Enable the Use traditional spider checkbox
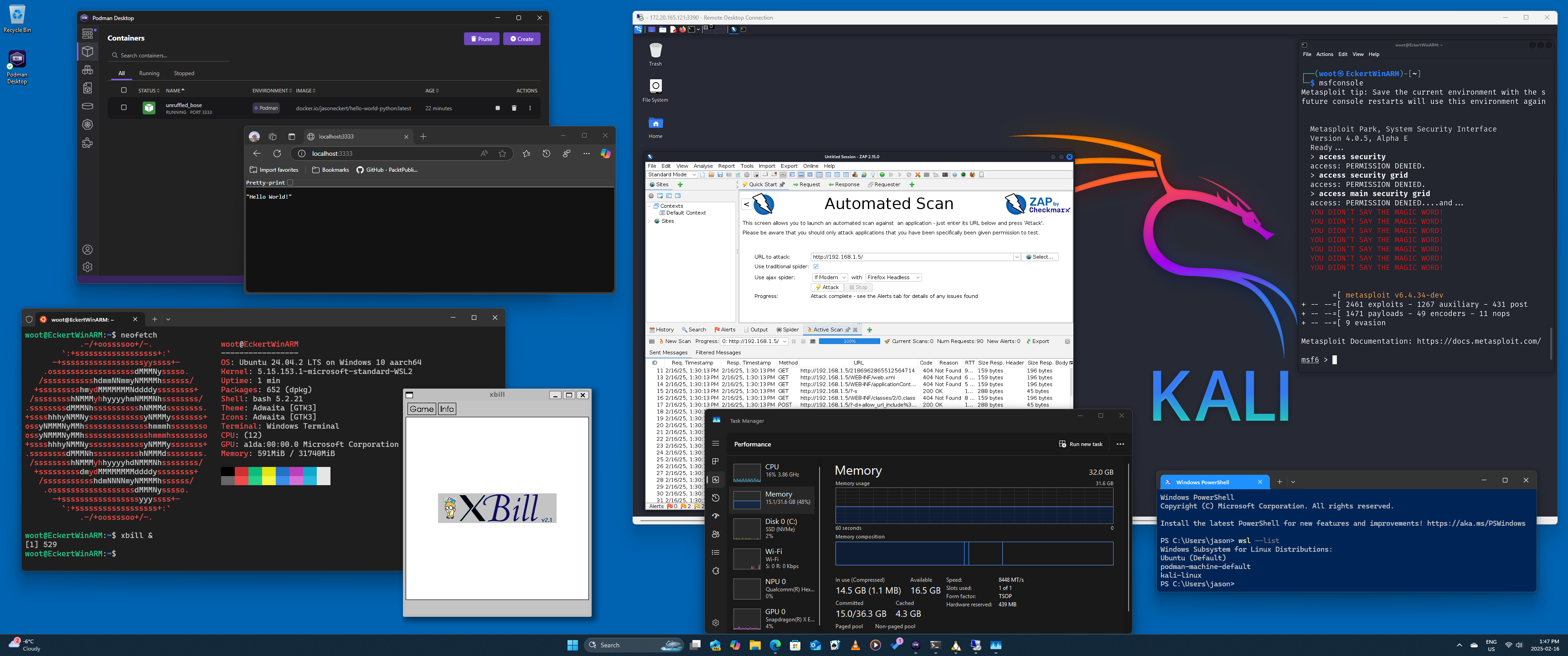 [815, 266]
